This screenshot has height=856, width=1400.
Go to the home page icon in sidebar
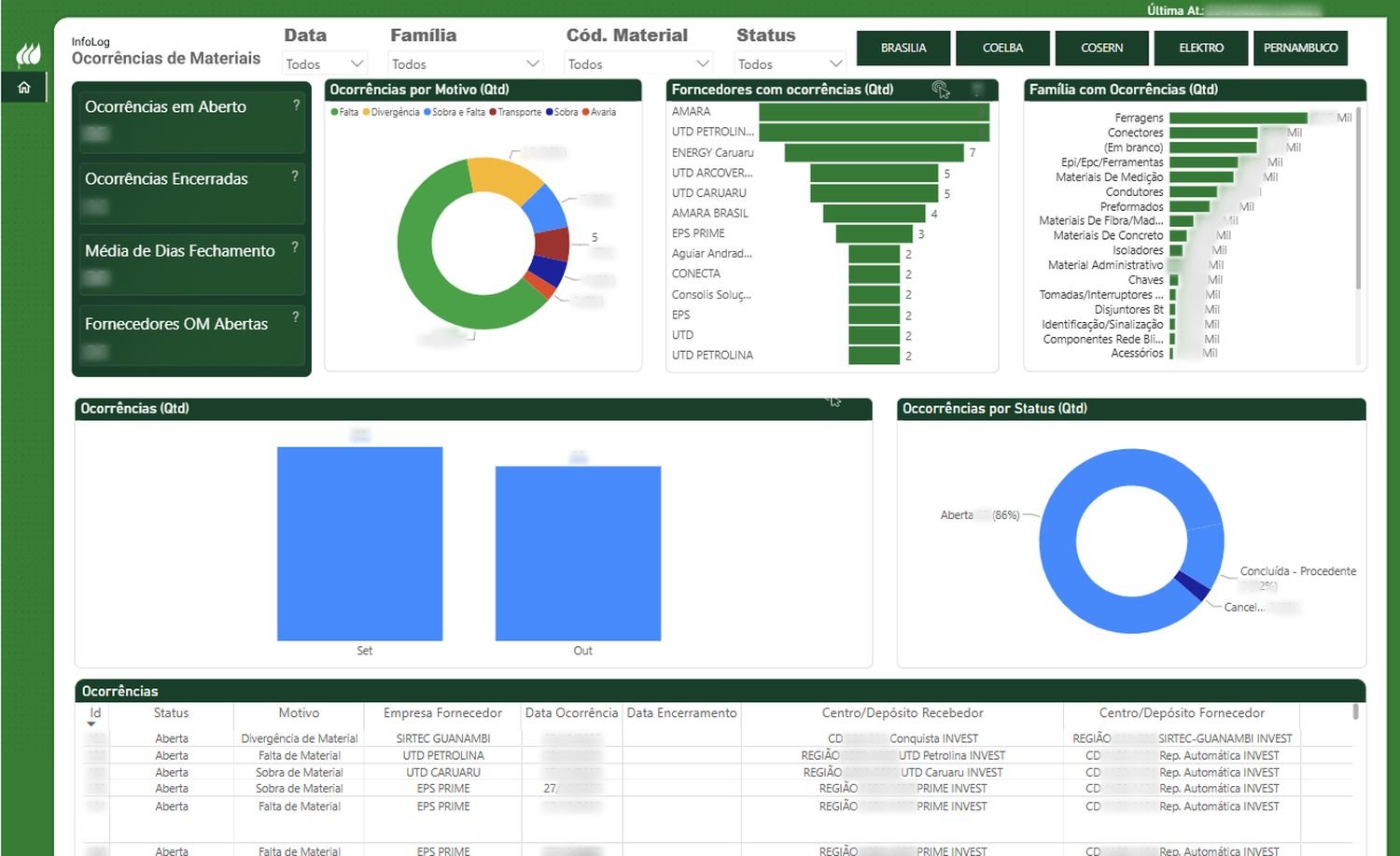coord(24,88)
